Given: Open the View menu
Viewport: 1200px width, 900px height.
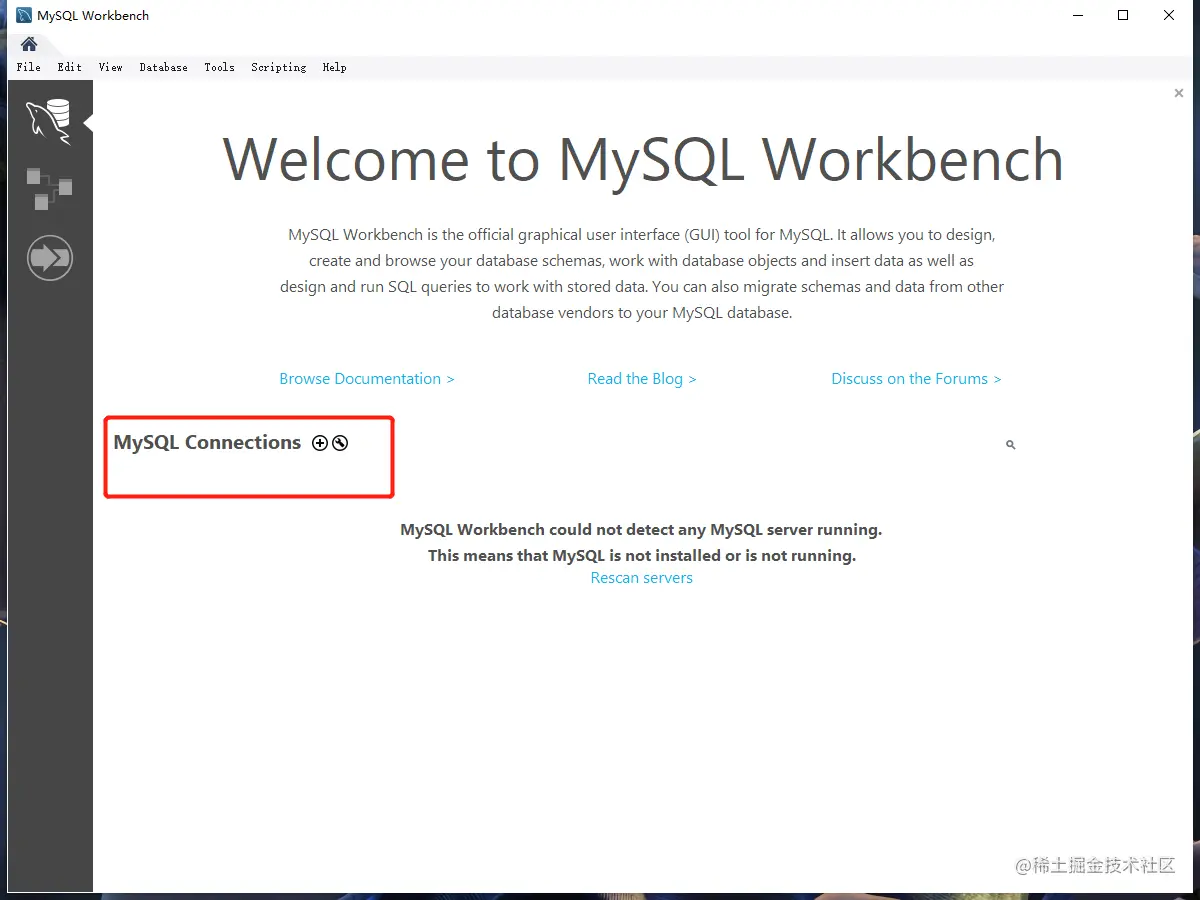Looking at the screenshot, I should tap(110, 67).
